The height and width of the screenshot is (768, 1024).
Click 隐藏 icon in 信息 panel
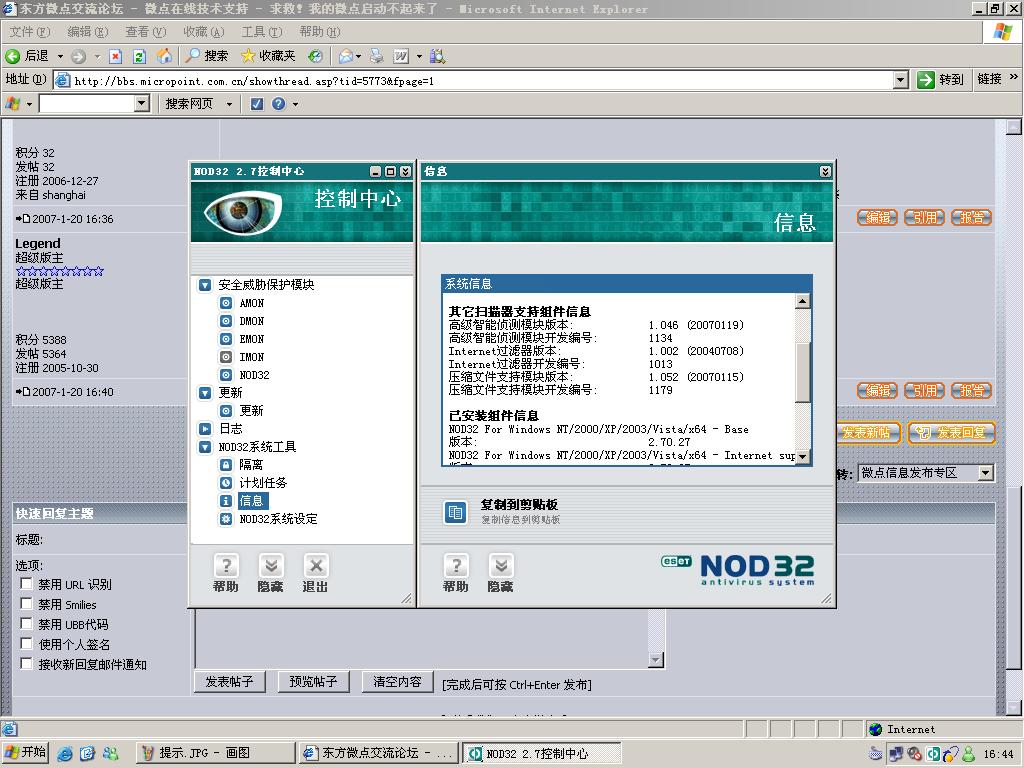501,565
